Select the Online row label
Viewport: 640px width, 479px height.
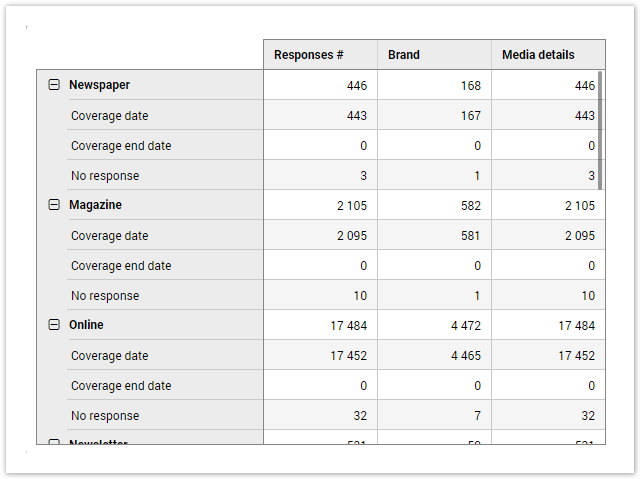click(86, 325)
